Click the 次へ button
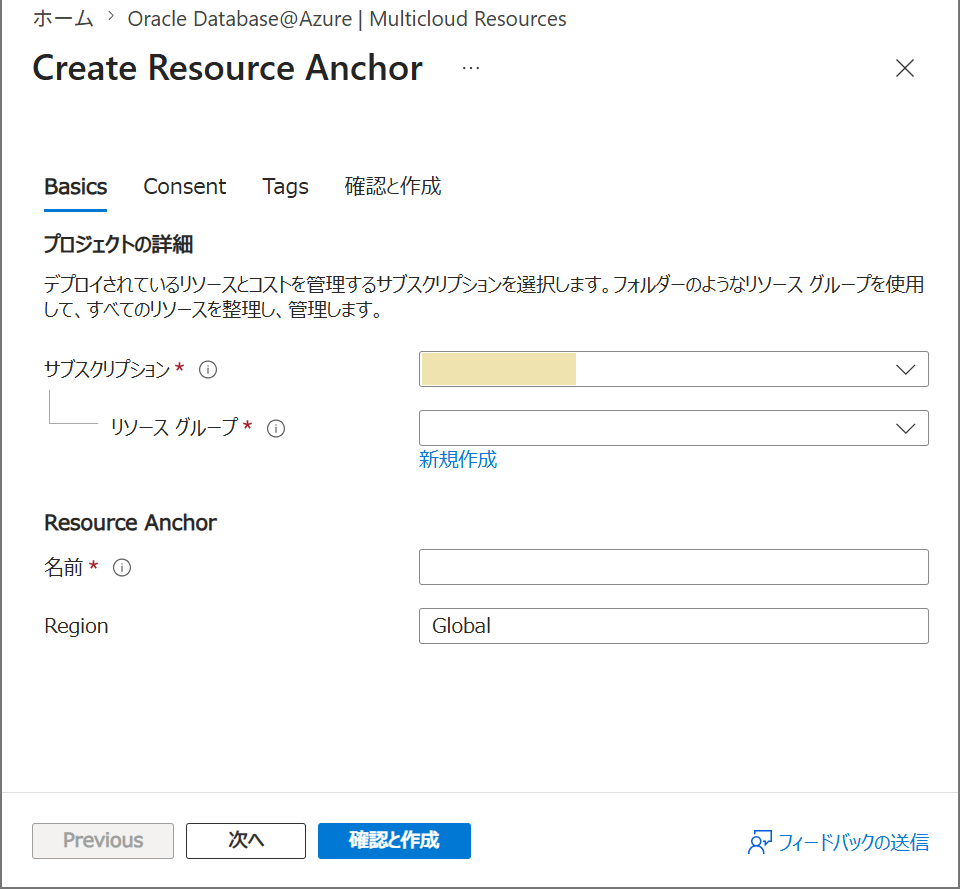The image size is (960, 889). click(x=246, y=841)
